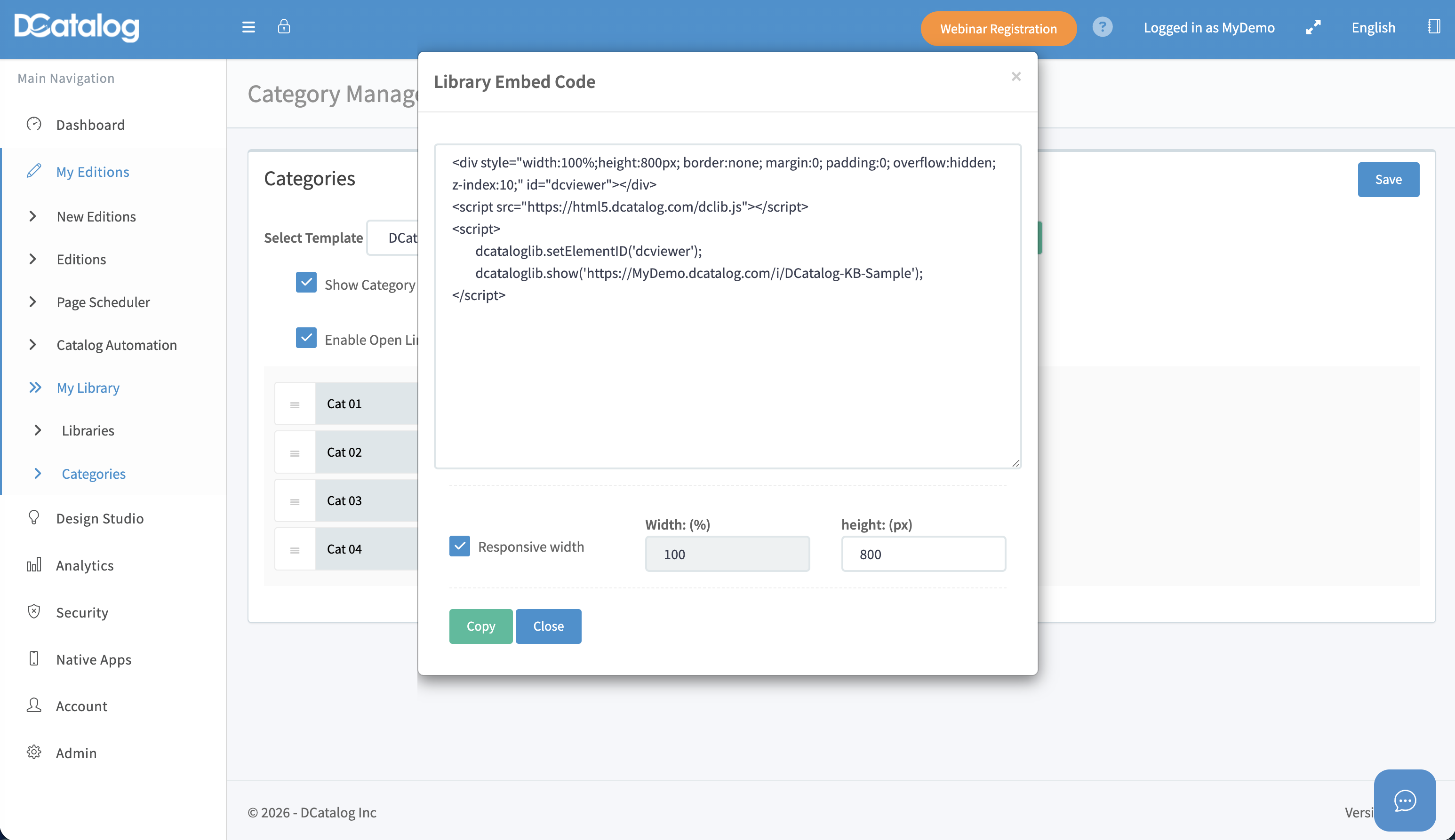Click the lock icon in top bar
Viewport: 1455px width, 840px height.
coord(283,26)
